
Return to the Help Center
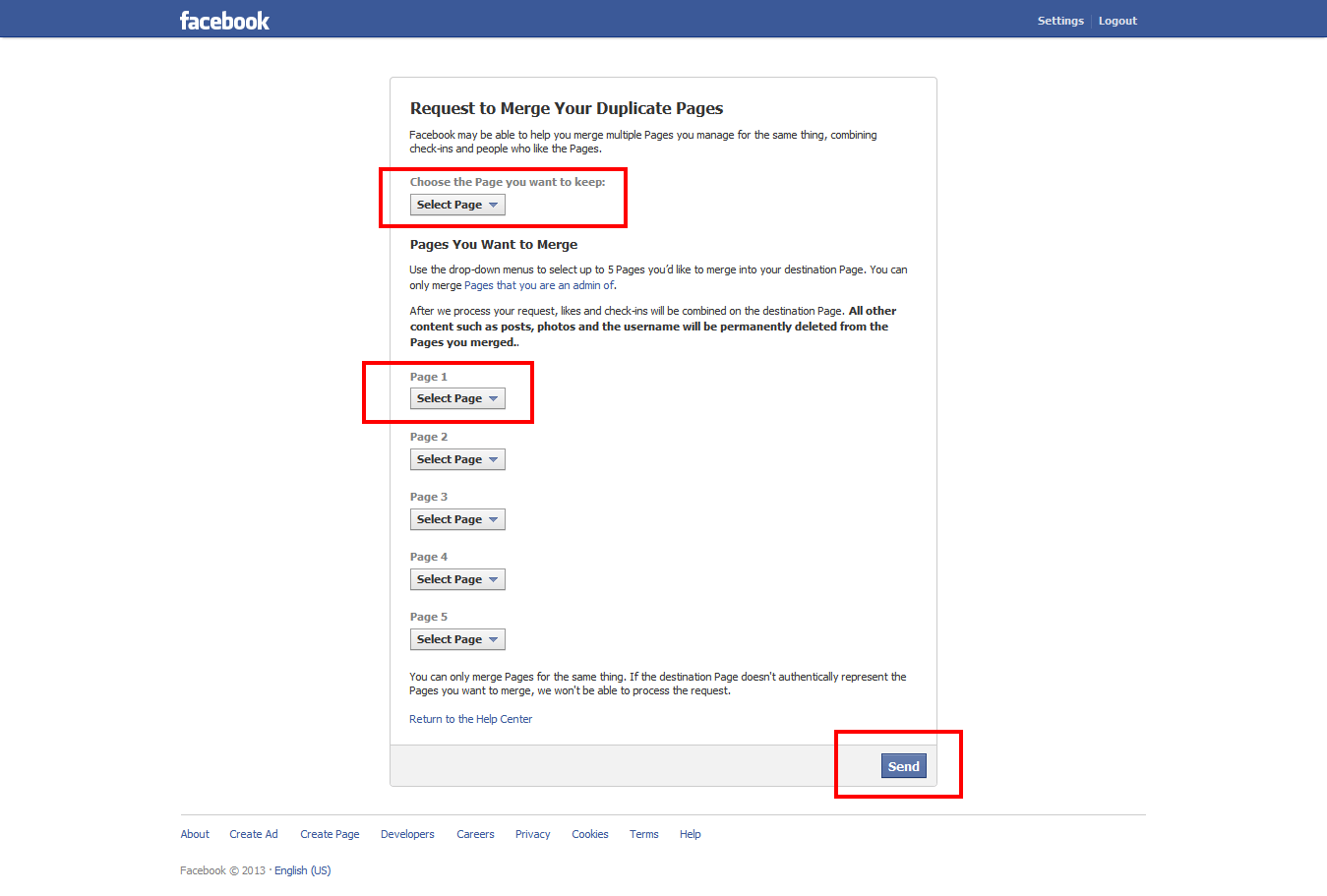pos(470,719)
